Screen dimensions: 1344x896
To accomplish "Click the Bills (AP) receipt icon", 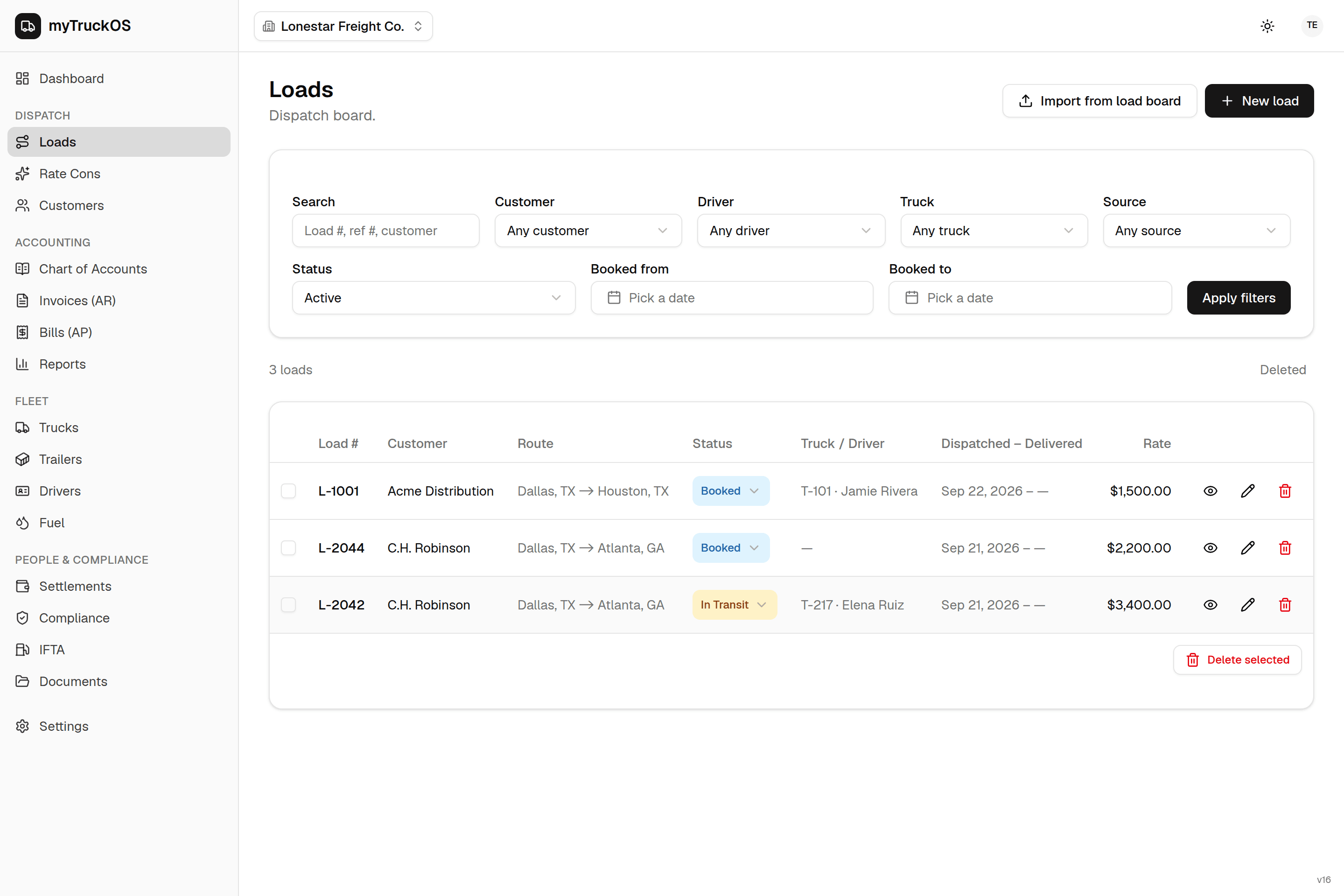I will (x=22, y=332).
